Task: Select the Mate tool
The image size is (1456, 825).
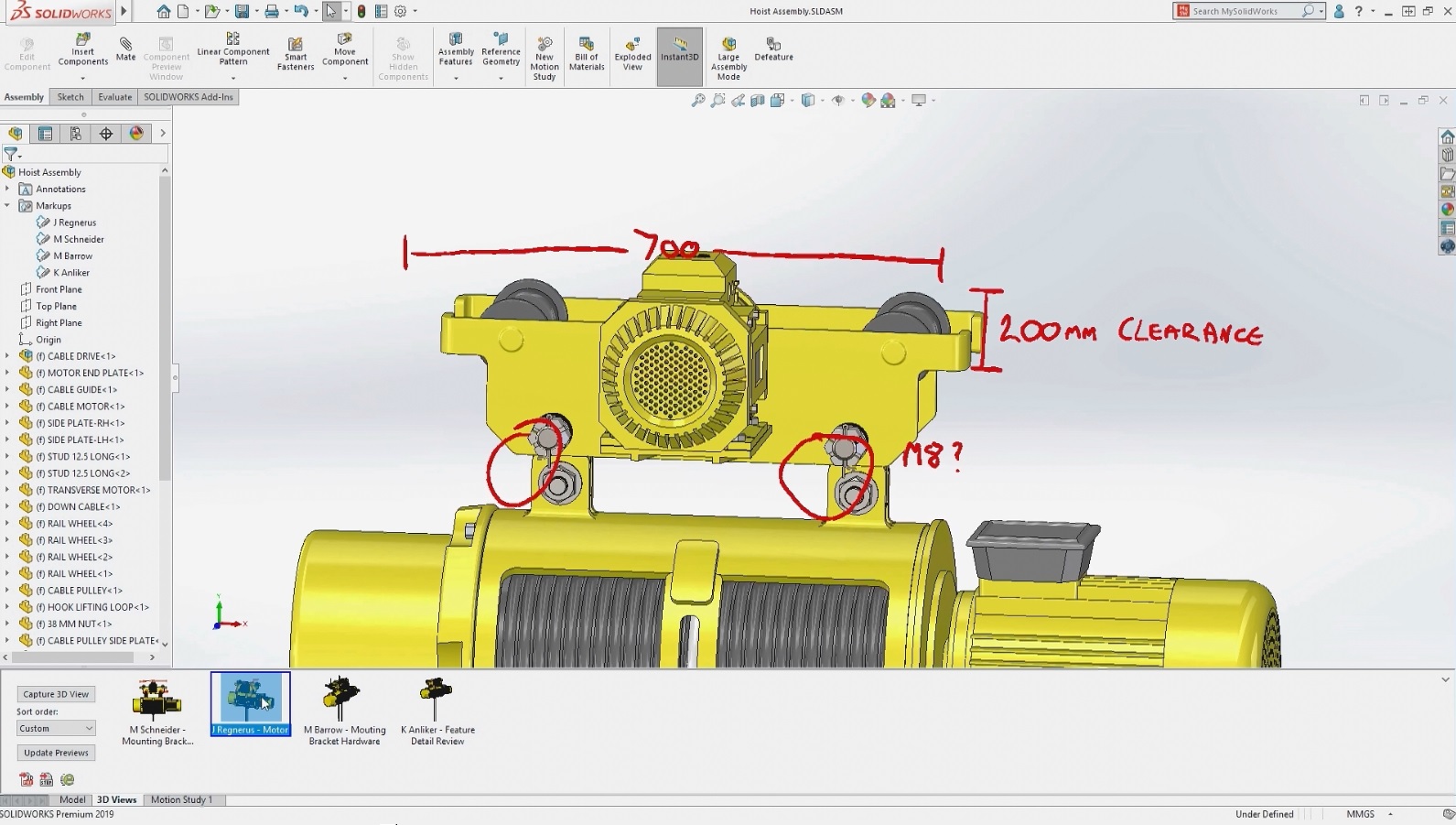Action: coord(125,49)
